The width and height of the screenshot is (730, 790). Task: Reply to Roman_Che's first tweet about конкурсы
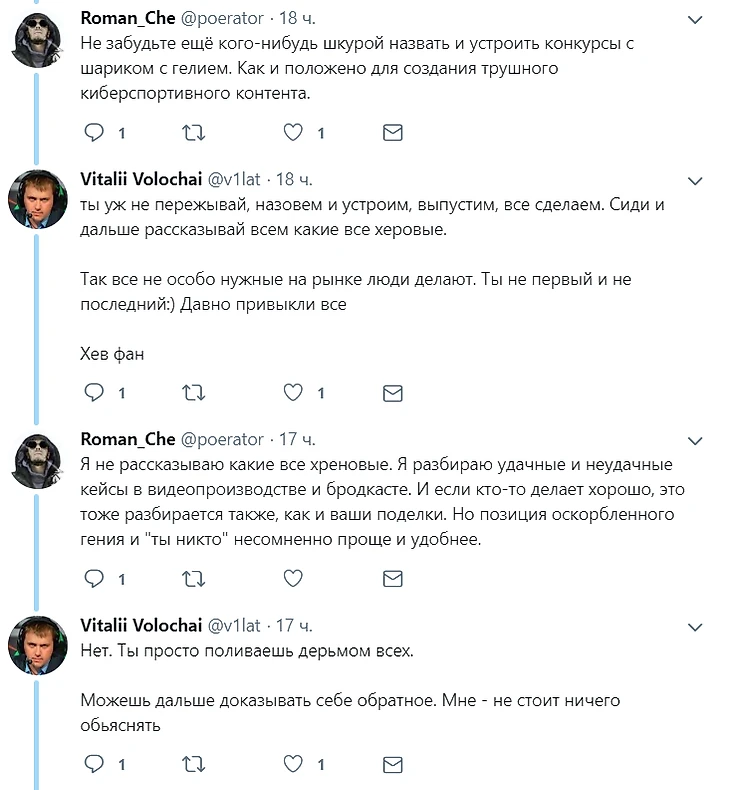point(94,133)
